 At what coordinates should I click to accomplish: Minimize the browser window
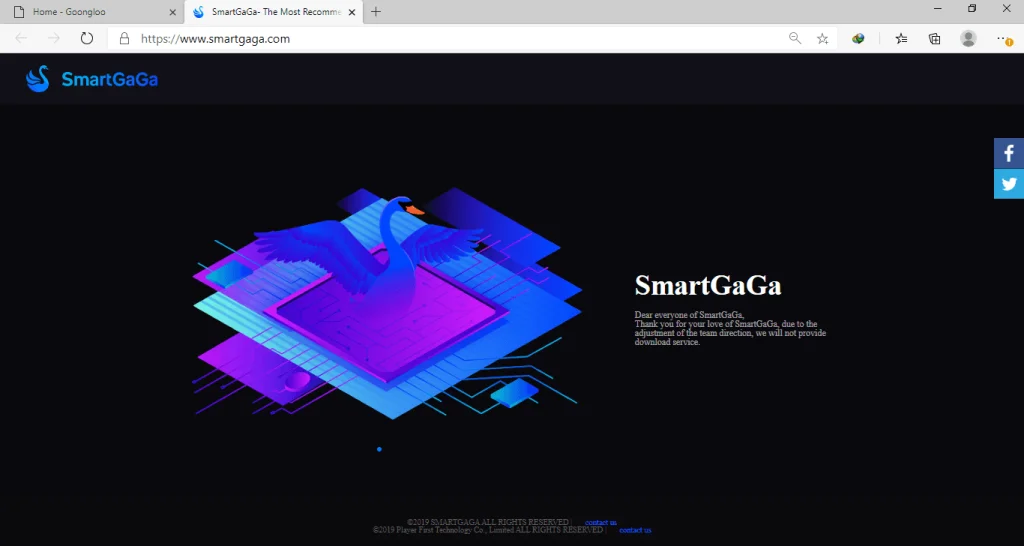[938, 9]
